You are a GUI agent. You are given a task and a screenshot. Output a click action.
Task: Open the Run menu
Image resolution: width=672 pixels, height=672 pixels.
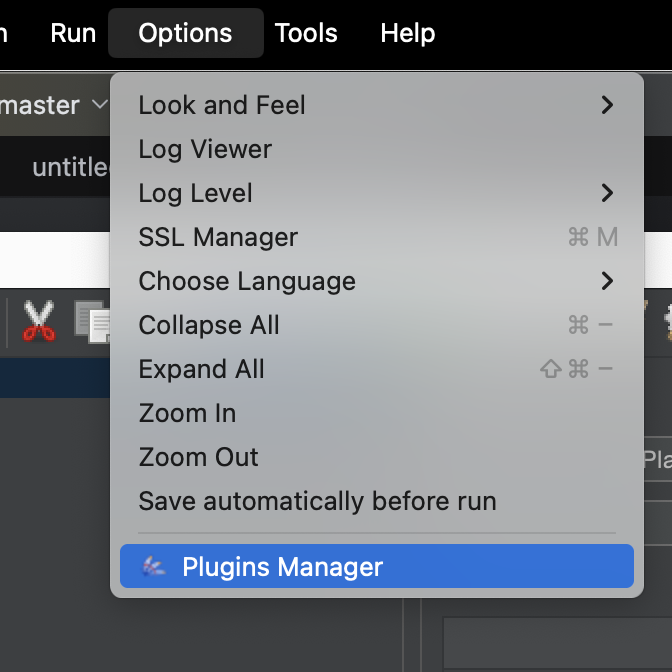click(73, 33)
